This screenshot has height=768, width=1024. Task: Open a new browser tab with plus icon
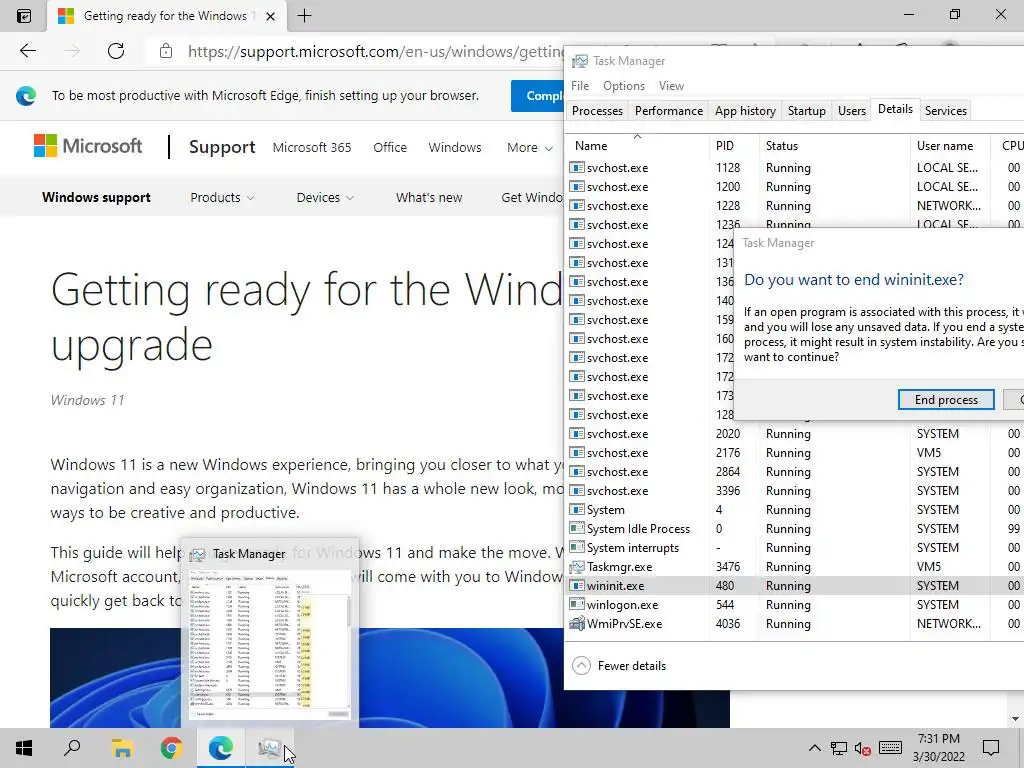[304, 16]
